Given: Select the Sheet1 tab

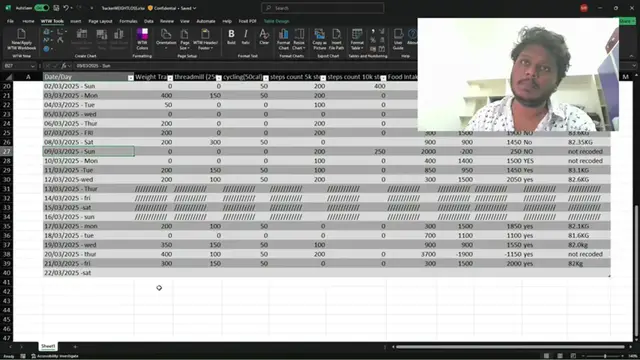Looking at the screenshot, I should [48, 346].
